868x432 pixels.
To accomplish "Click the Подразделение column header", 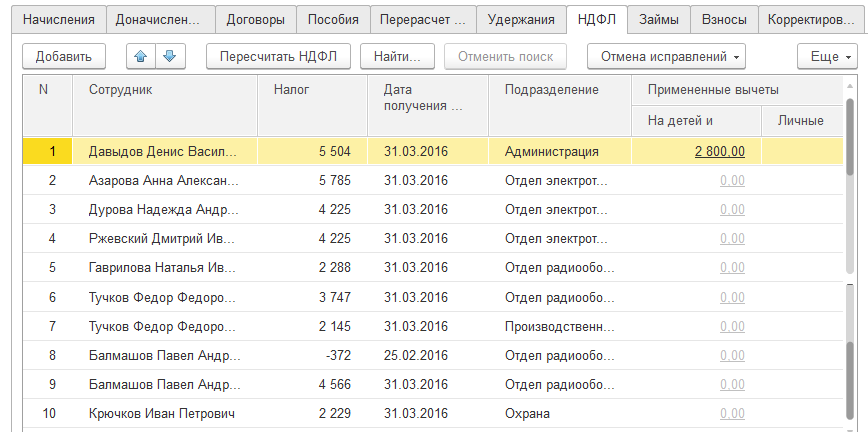I will 551,90.
